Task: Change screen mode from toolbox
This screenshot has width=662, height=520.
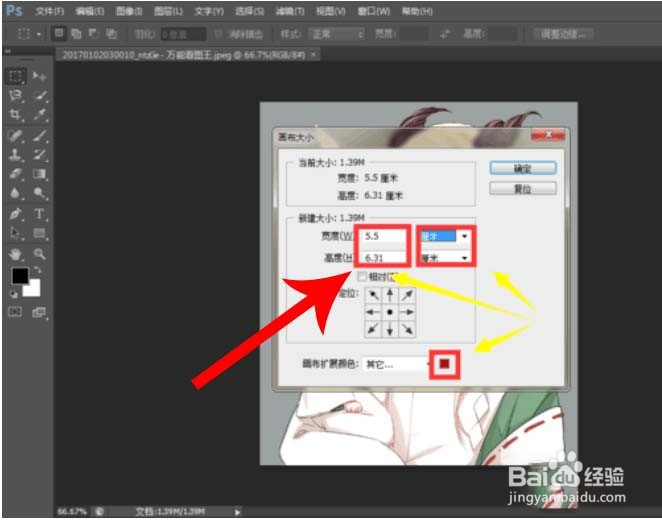Action: click(39, 312)
